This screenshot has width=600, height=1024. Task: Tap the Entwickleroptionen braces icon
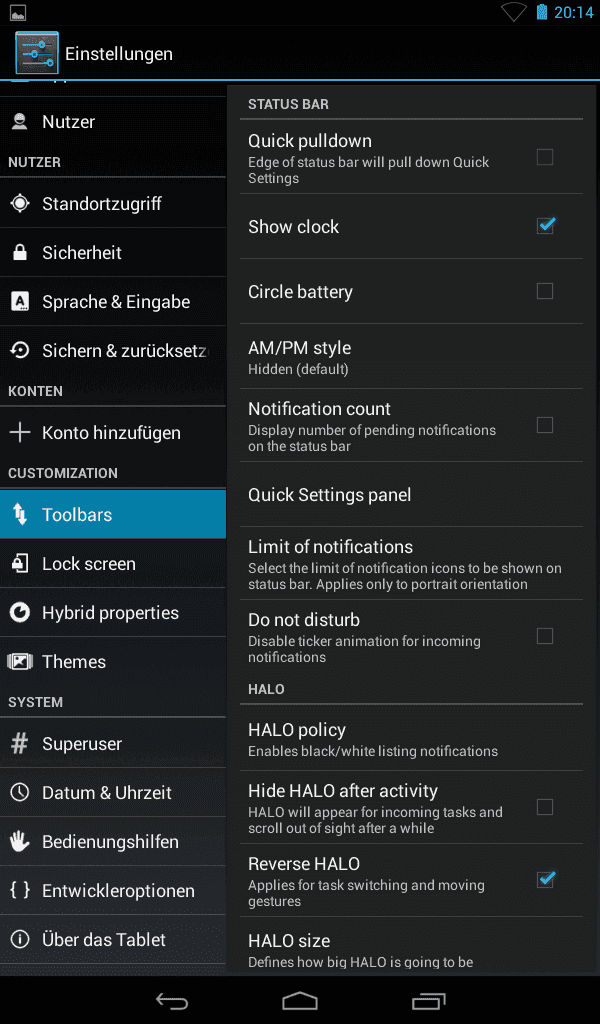coord(20,890)
